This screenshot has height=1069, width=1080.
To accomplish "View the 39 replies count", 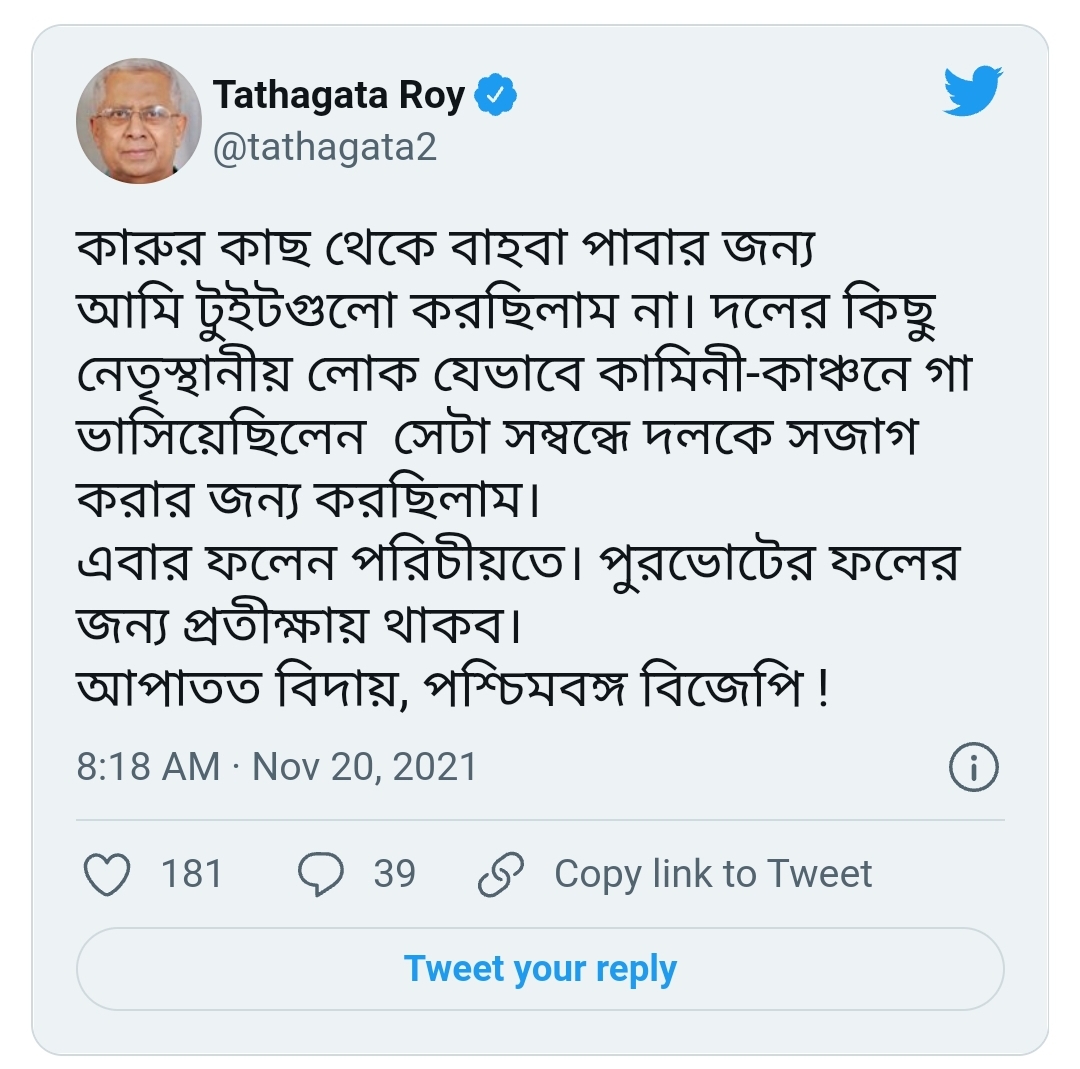I will [x=395, y=873].
